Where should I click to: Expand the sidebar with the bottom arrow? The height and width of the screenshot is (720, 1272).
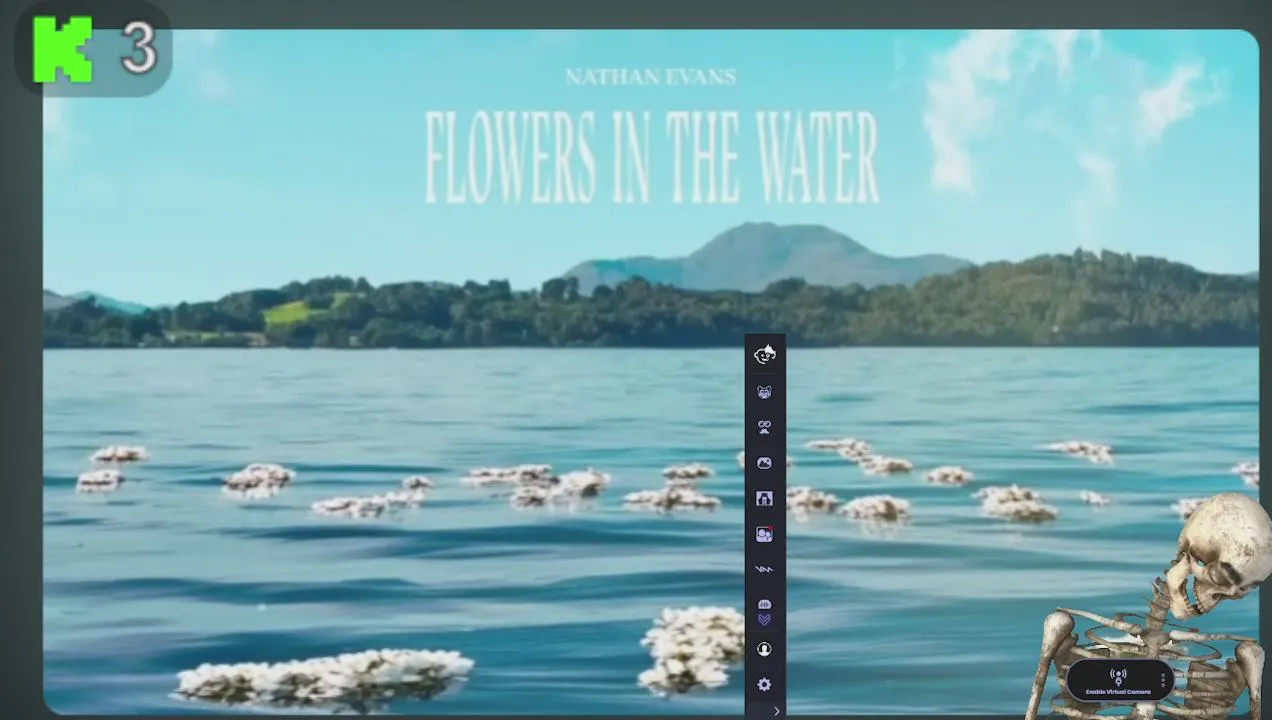(776, 711)
